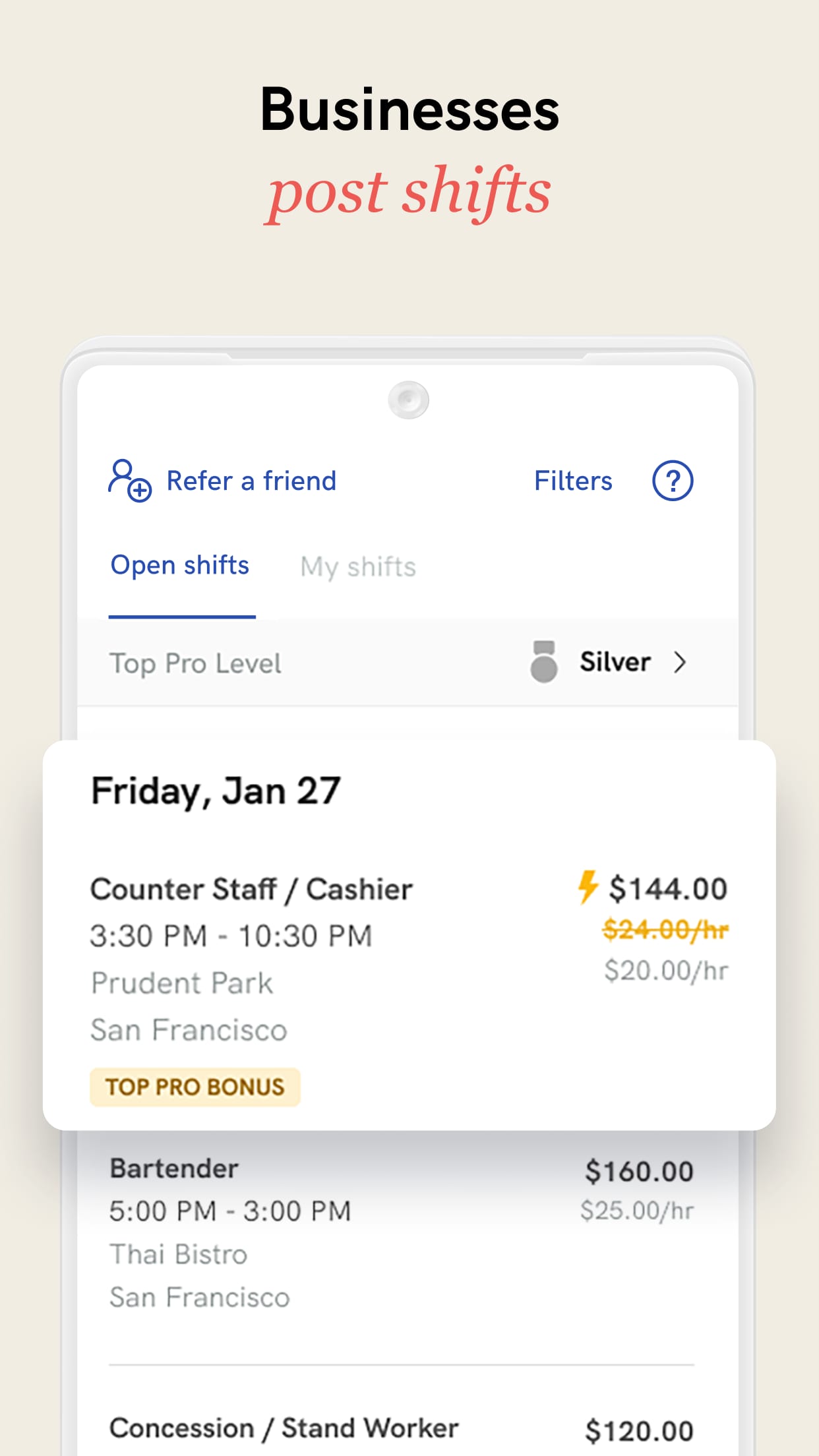Image resolution: width=819 pixels, height=1456 pixels.
Task: Open the Counter Staff / Cashier shift
Action: [251, 890]
